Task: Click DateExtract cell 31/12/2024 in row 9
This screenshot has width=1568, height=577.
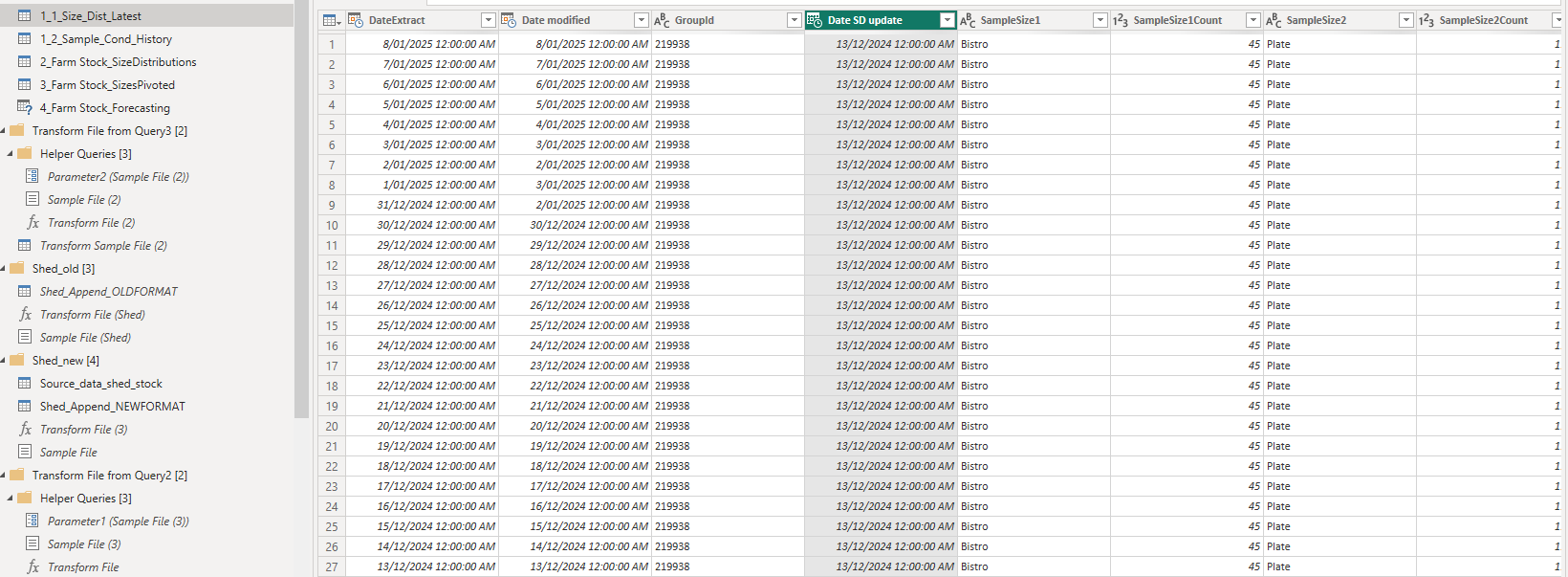Action: coord(422,205)
